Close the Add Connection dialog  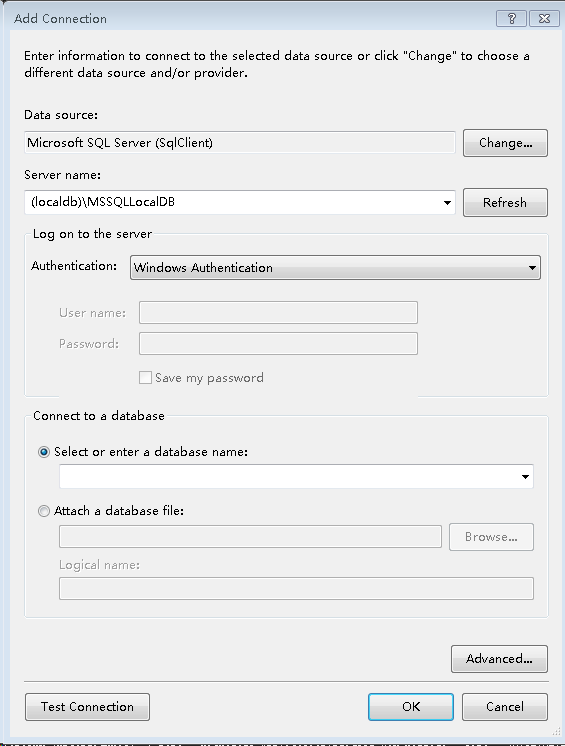point(545,19)
